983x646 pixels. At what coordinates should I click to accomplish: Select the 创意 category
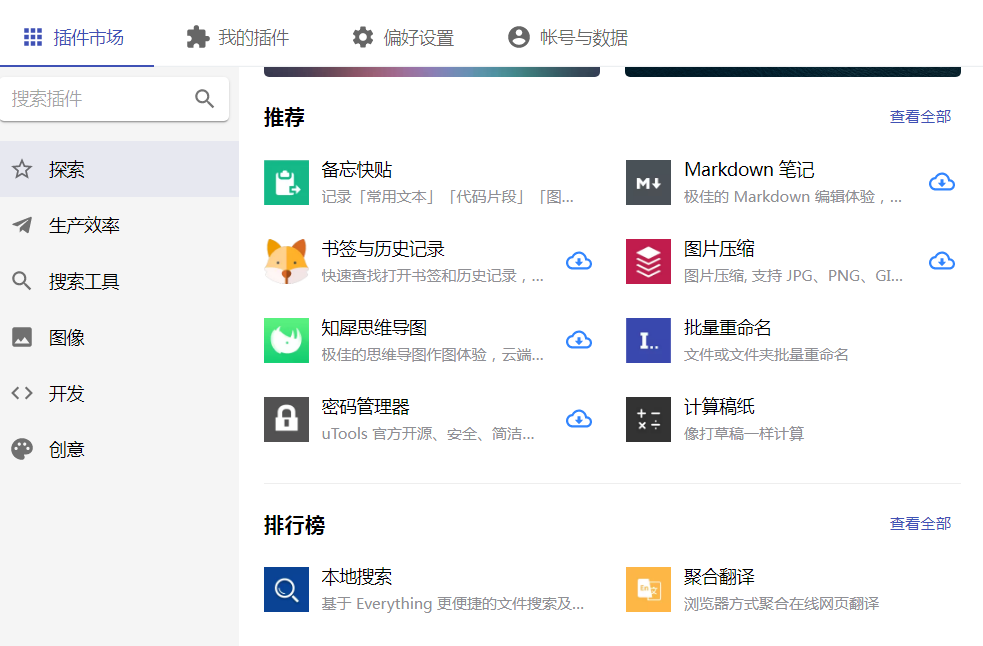[x=119, y=449]
